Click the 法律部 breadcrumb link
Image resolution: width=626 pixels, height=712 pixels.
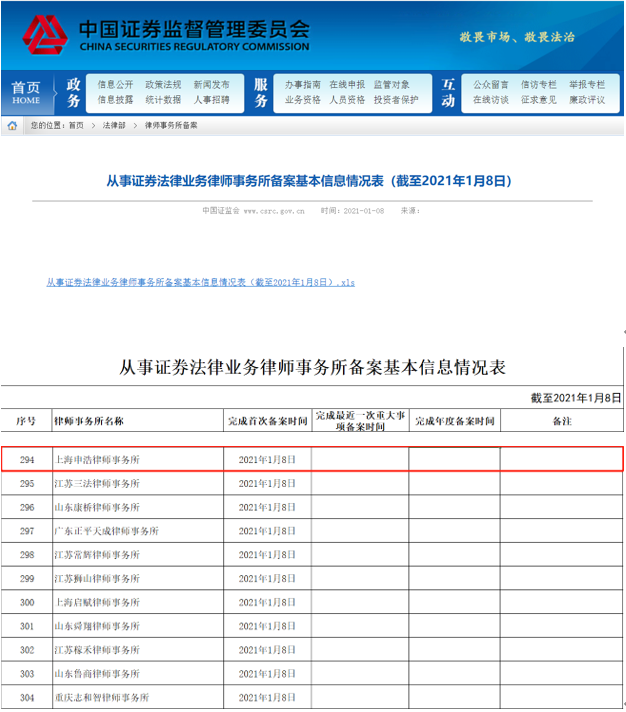114,126
